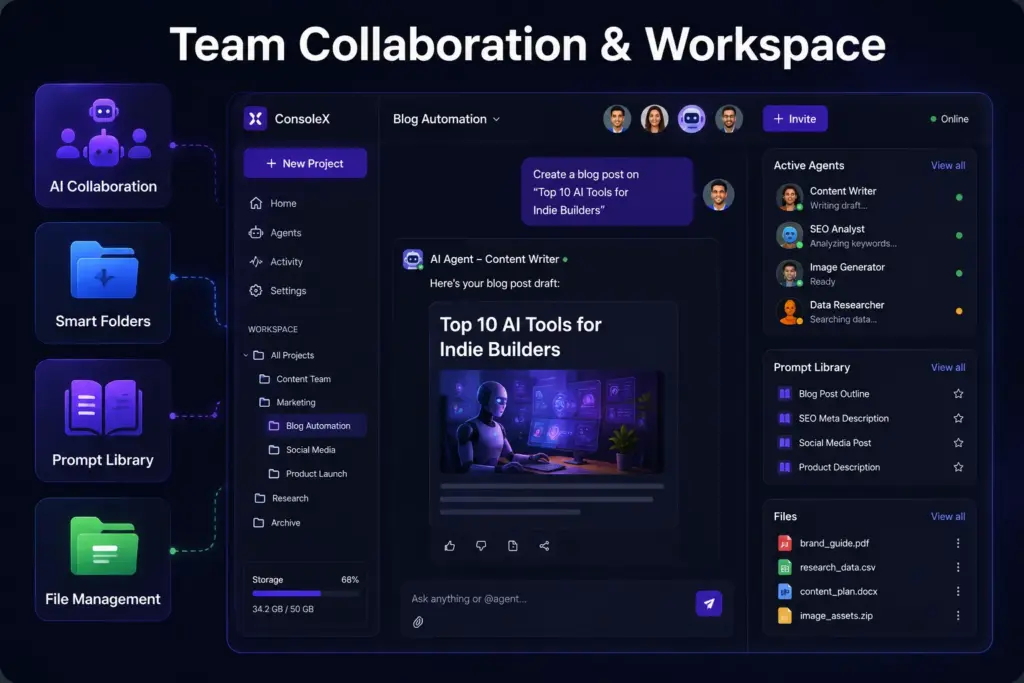Click the woman team member avatar in header
This screenshot has height=683, width=1024.
tap(654, 119)
